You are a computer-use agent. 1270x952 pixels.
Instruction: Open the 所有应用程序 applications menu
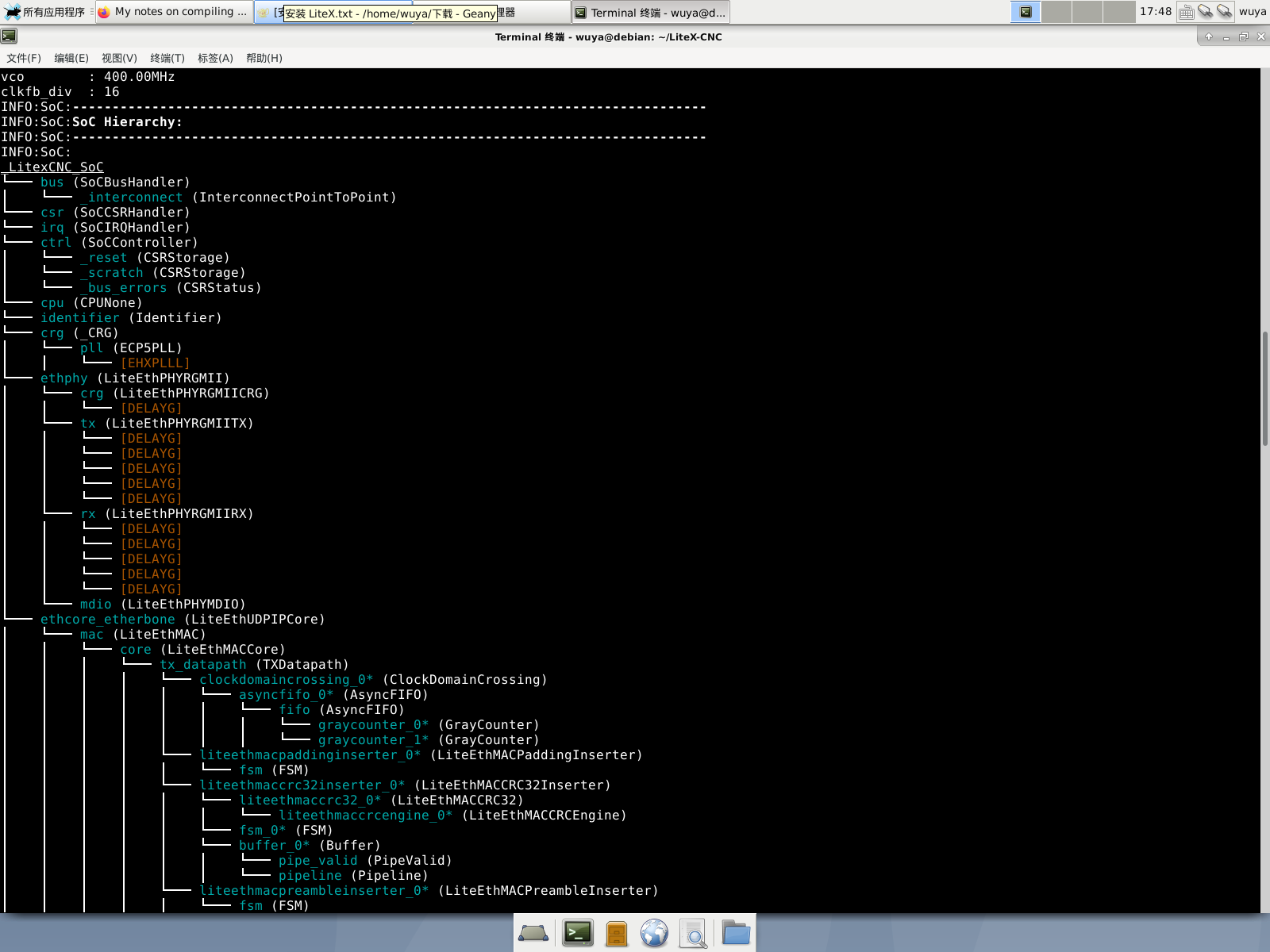tap(45, 12)
